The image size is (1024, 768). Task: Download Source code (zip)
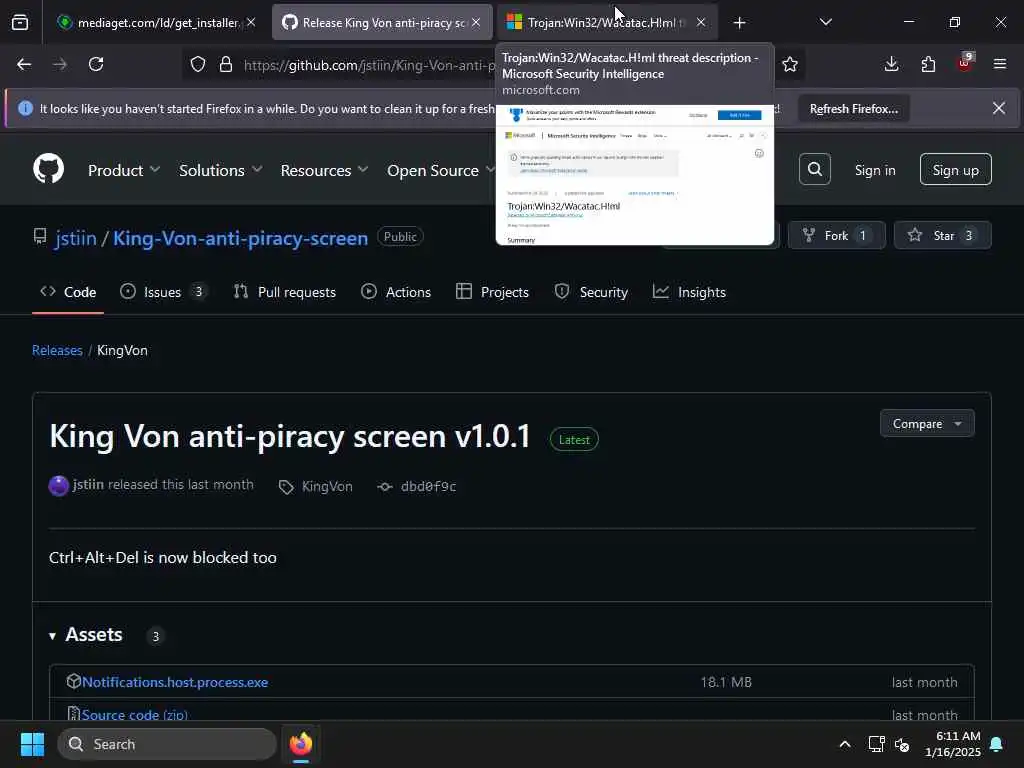(135, 714)
